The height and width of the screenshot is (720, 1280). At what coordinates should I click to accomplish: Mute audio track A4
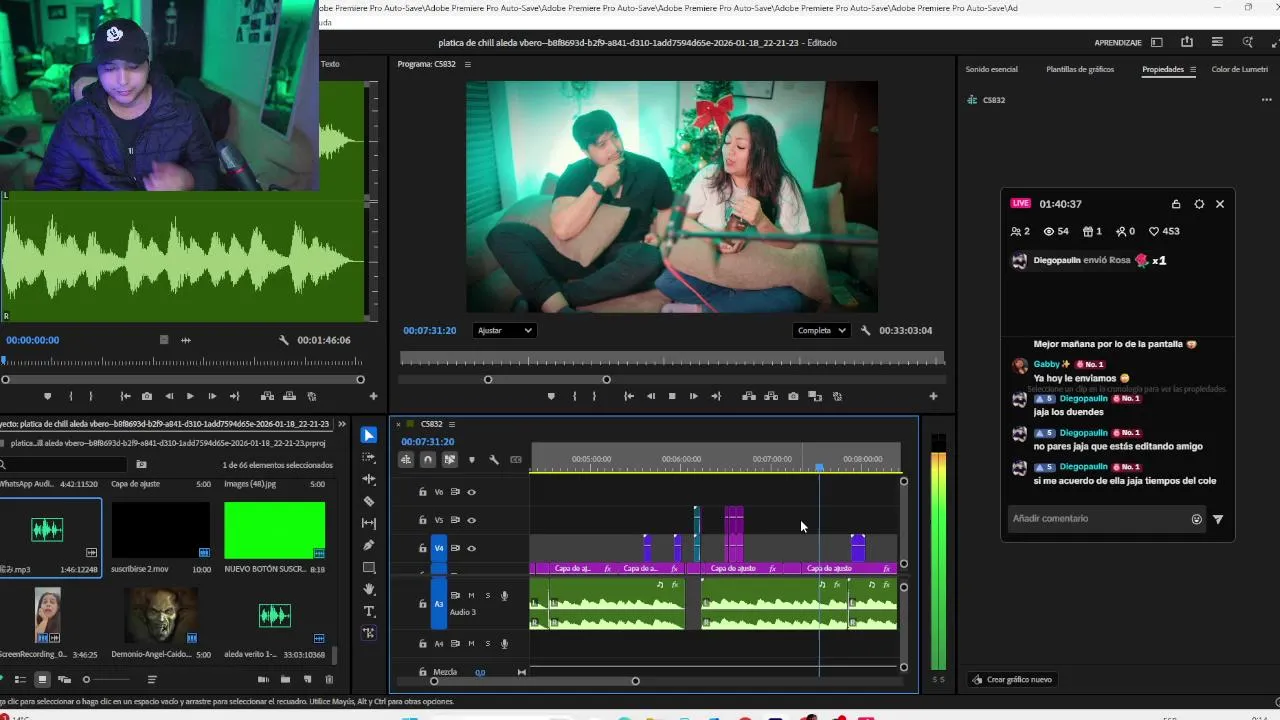[x=471, y=644]
